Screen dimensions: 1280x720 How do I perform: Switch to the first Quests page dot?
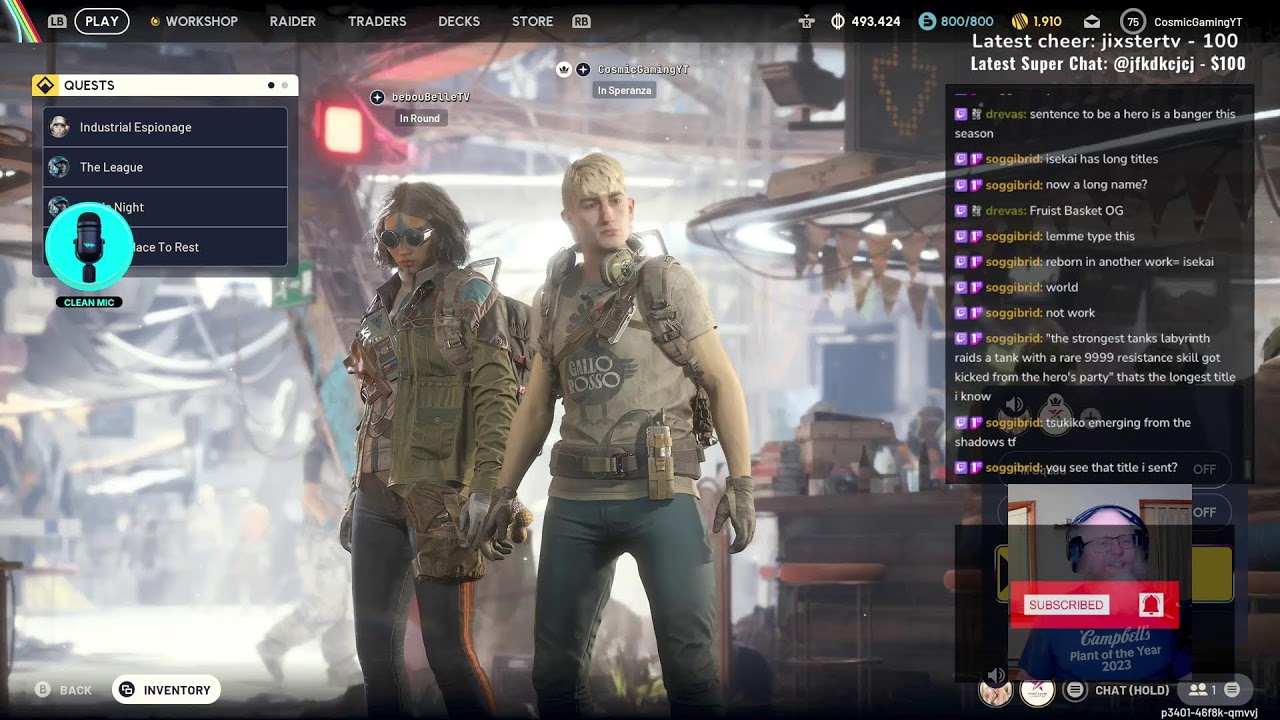point(271,85)
